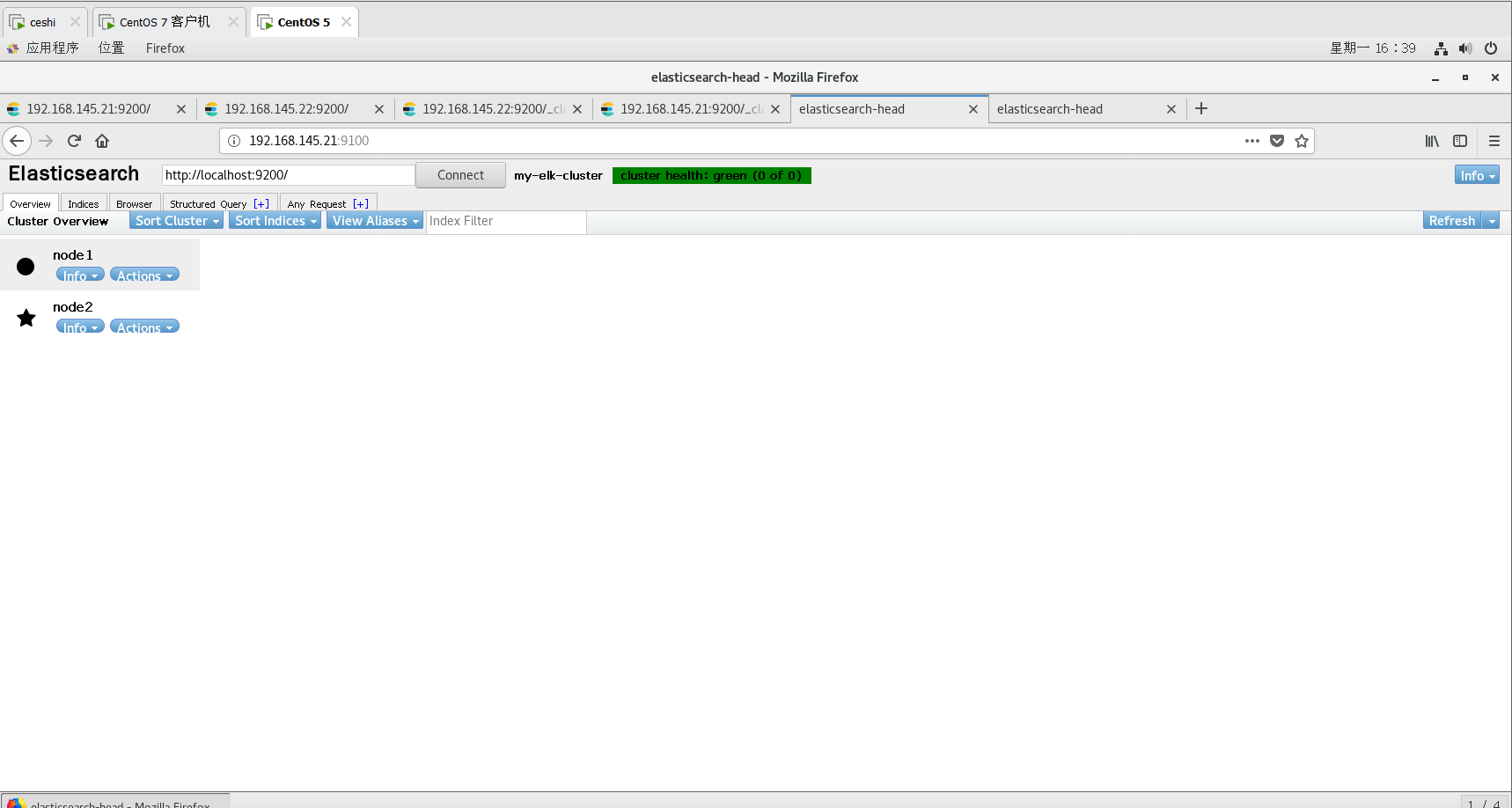Open a new Firefox tab
This screenshot has width=1512, height=808.
[1201, 108]
